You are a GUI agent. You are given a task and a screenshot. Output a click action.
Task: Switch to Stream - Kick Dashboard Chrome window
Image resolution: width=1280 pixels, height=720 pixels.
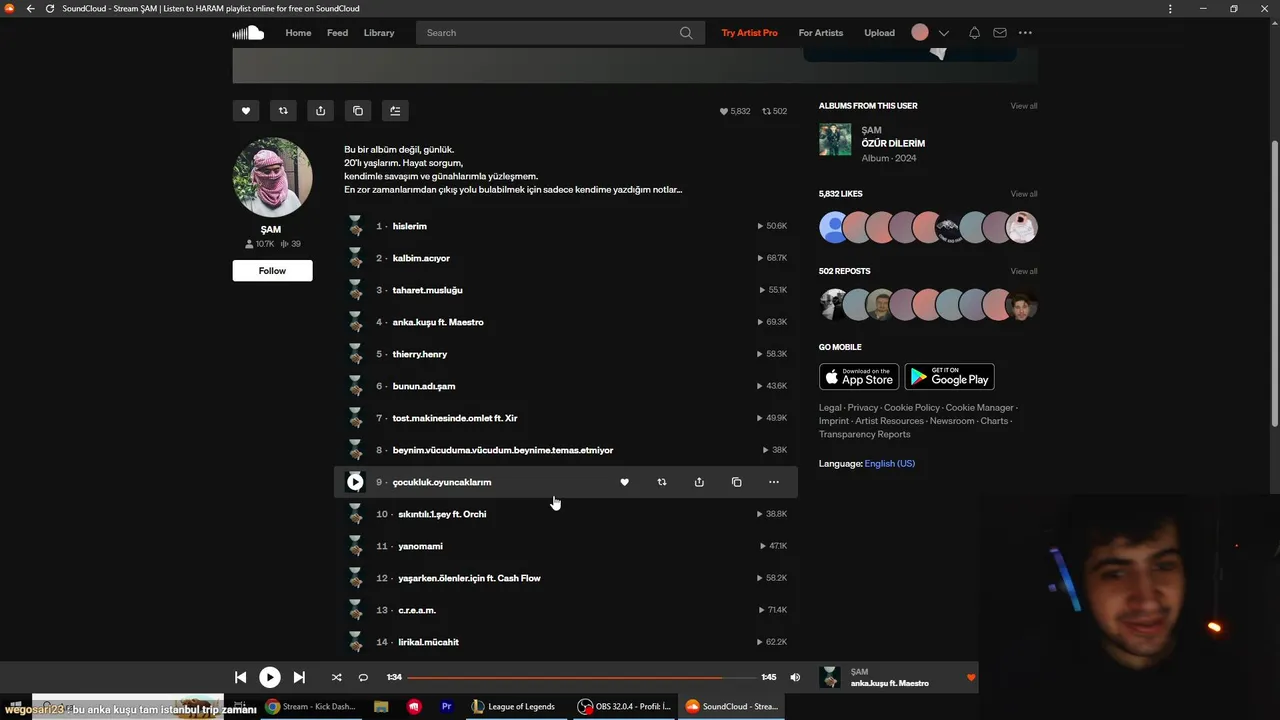(x=311, y=706)
